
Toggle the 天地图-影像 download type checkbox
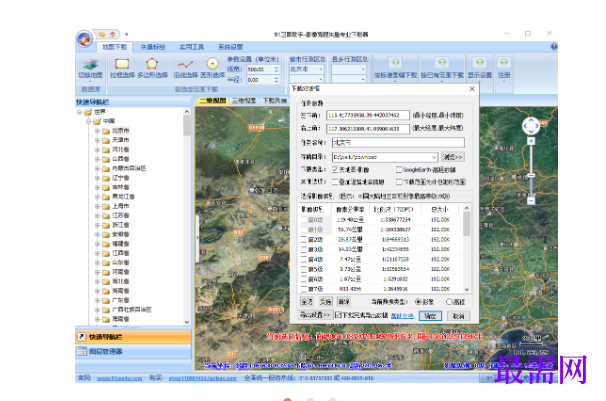pyautogui.click(x=335, y=170)
